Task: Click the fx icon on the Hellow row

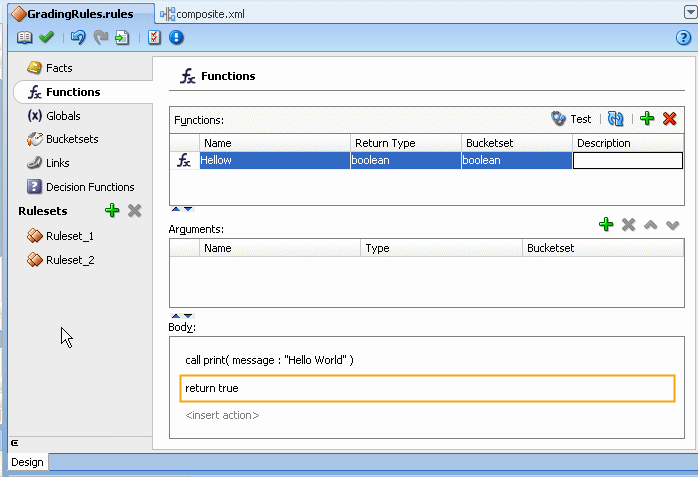Action: click(184, 160)
